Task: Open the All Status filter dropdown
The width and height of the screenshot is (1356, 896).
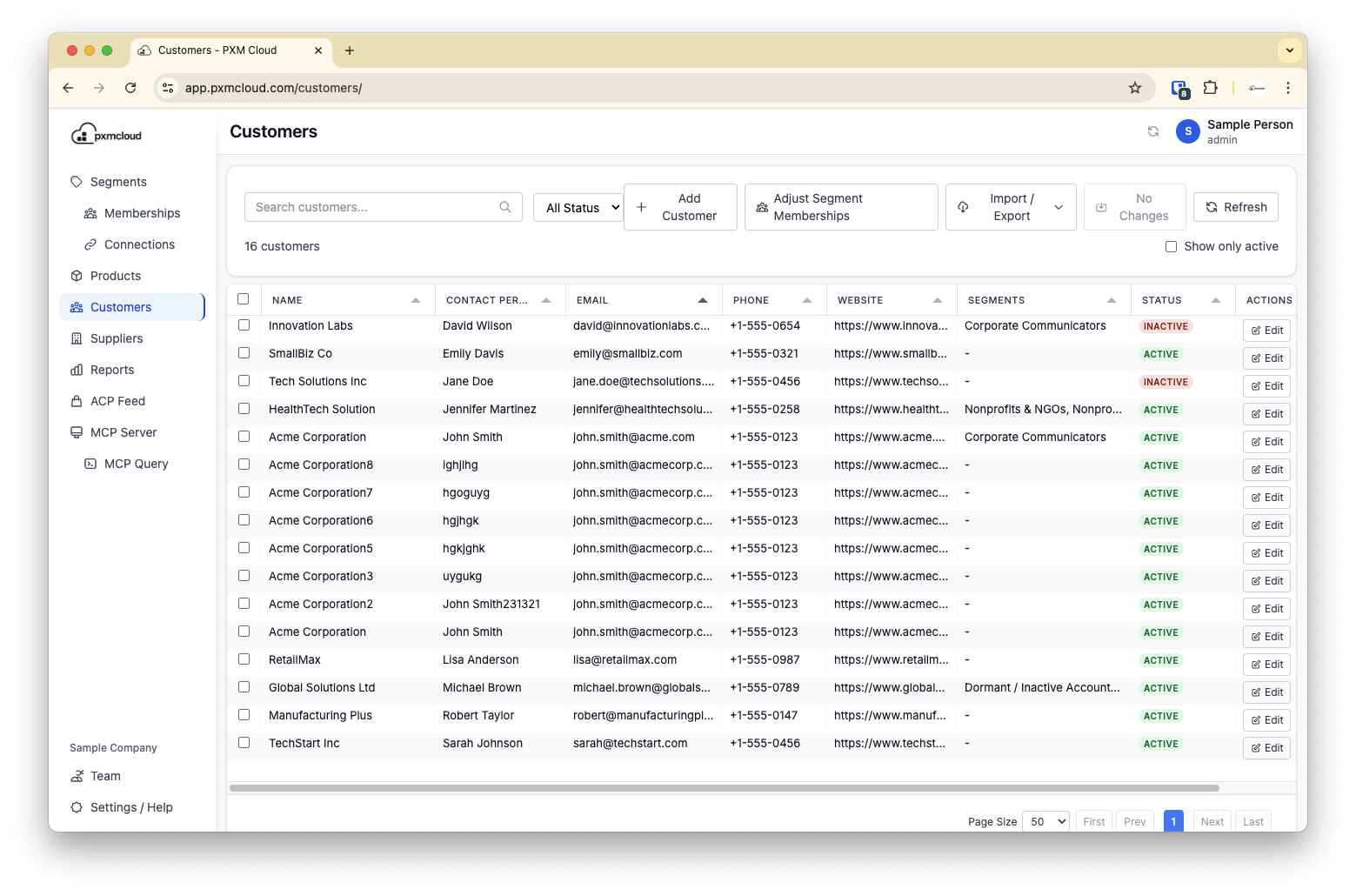Action: (x=578, y=207)
